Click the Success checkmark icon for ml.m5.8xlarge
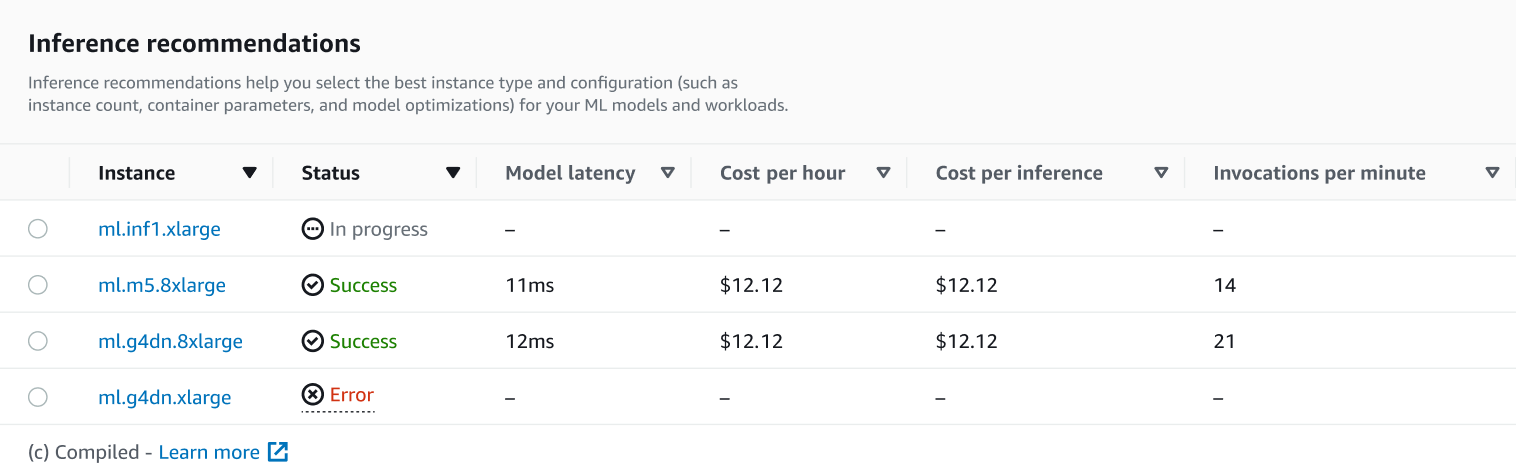Viewport: 1516px width, 474px height. 313,285
